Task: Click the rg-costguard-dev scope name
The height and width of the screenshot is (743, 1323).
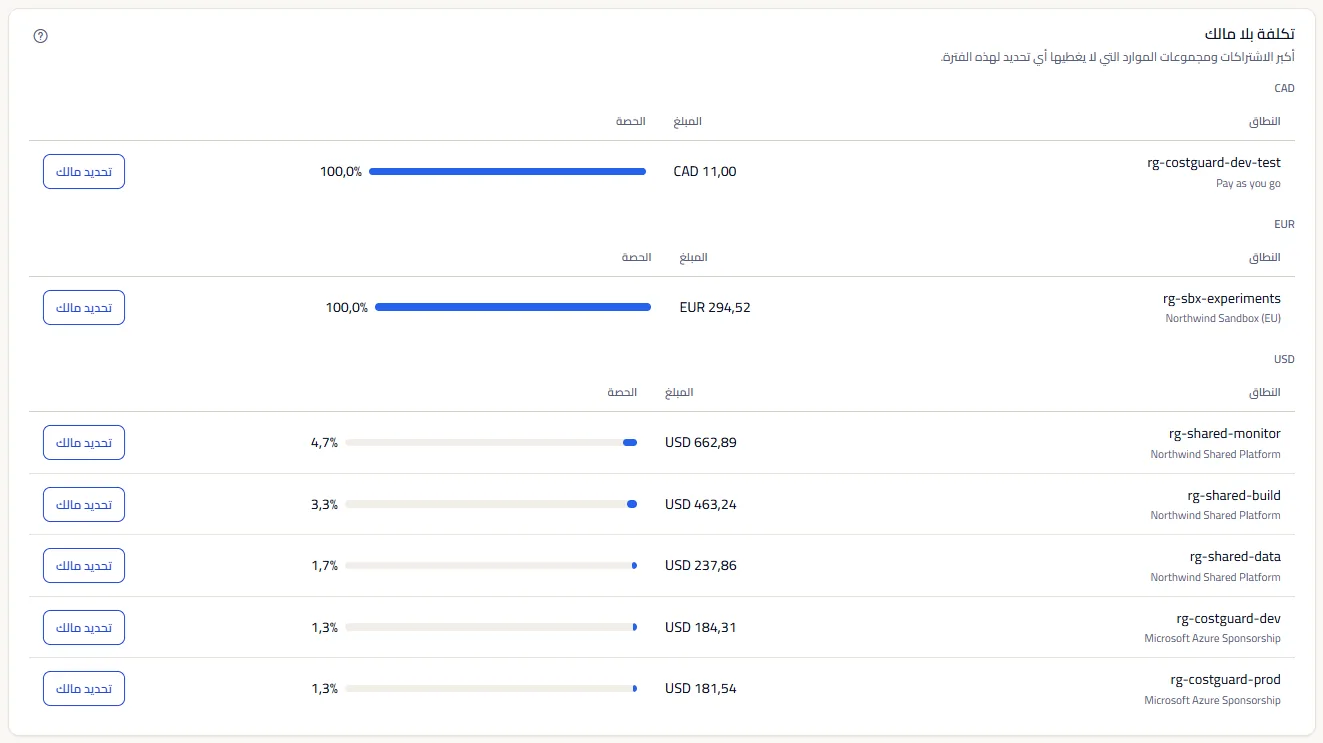Action: (x=1229, y=618)
